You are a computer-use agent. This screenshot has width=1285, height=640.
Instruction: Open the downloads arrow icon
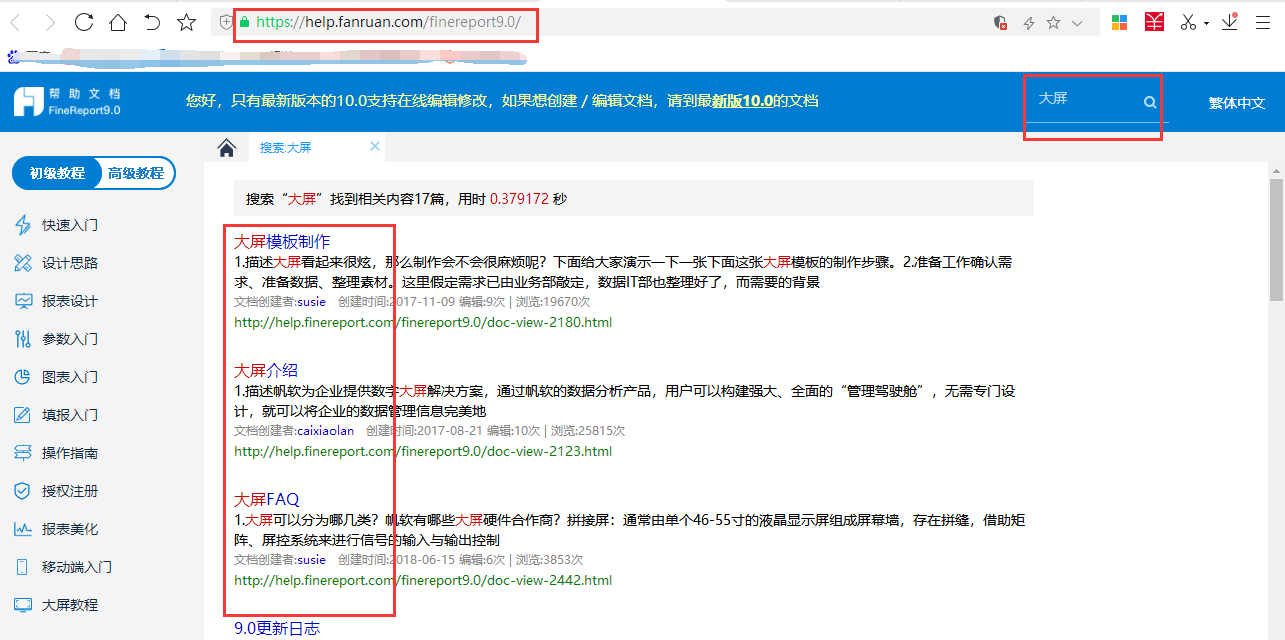[x=1230, y=22]
